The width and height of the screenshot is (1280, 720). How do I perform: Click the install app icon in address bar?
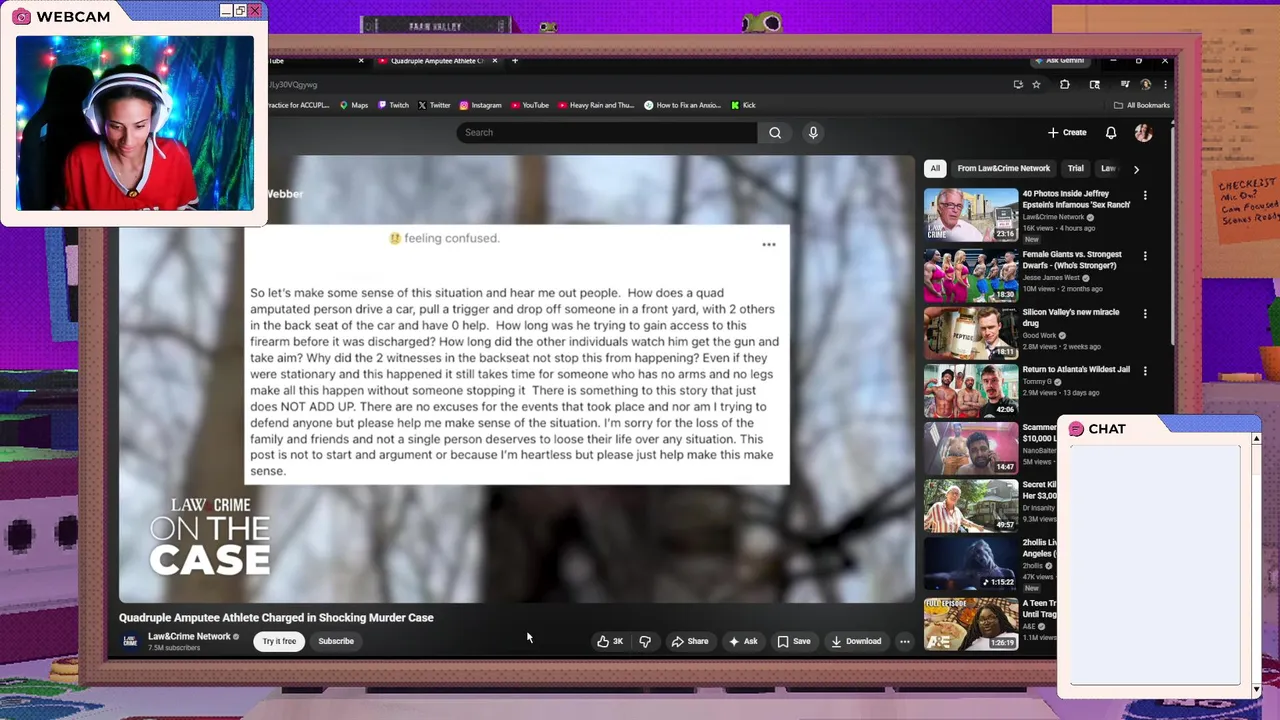tap(1018, 84)
